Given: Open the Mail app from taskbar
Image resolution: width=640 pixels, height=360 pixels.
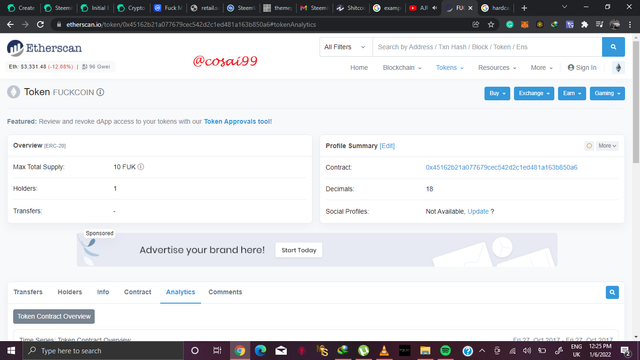Looking at the screenshot, I should click(x=281, y=351).
